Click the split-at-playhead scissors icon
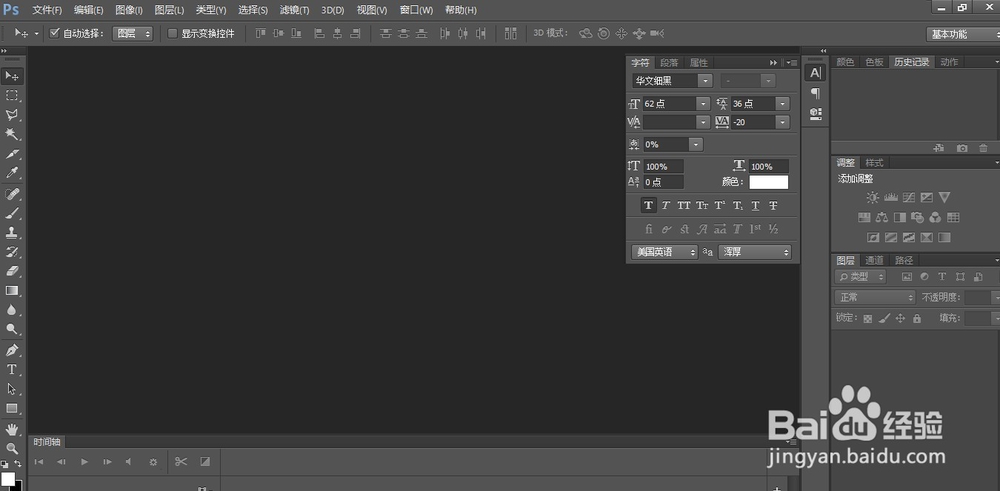1000x491 pixels. (181, 461)
